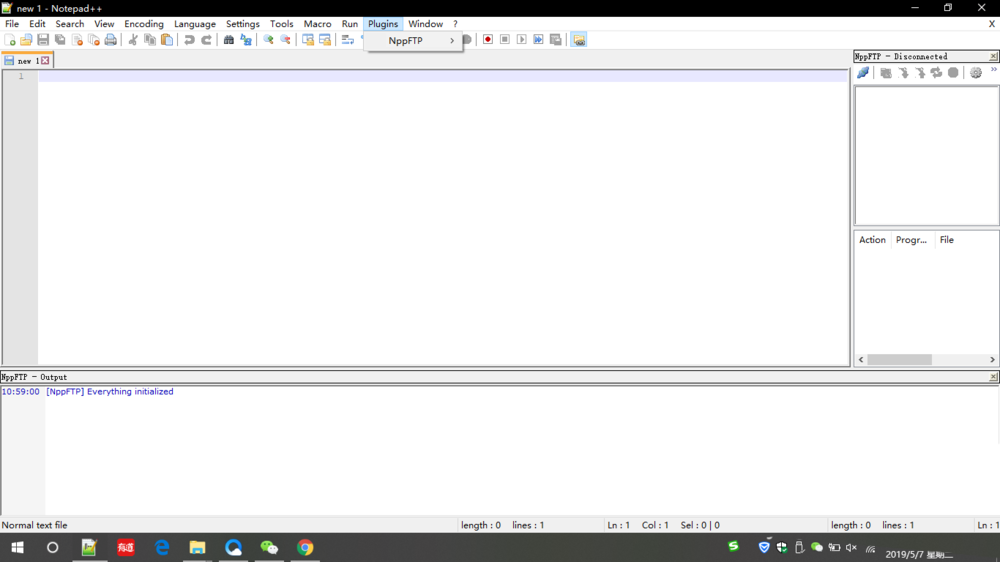Open the Edit menu

tap(37, 24)
